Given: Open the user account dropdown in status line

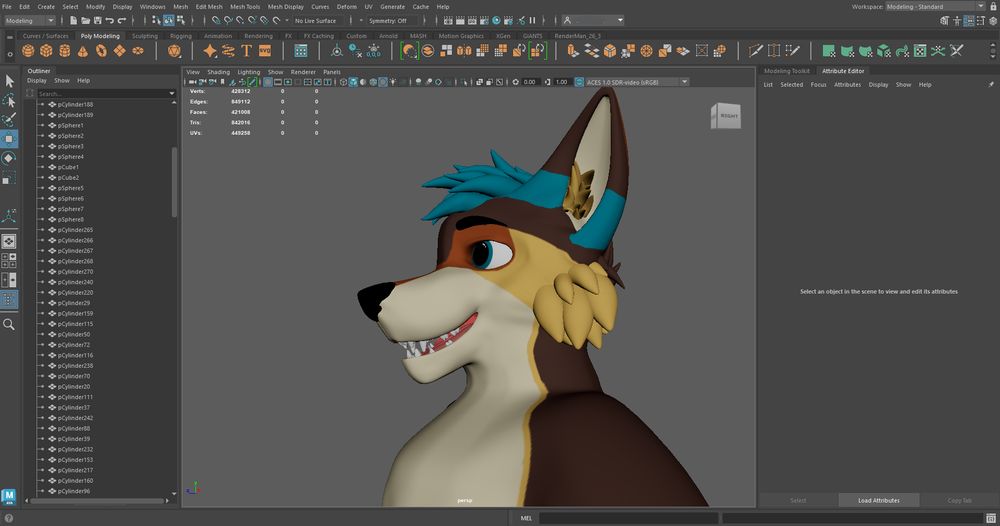Looking at the screenshot, I should 593,20.
